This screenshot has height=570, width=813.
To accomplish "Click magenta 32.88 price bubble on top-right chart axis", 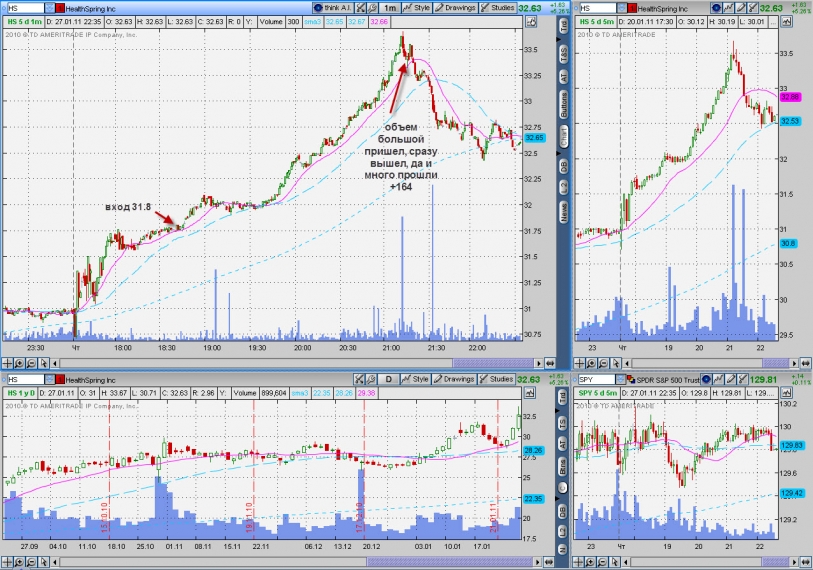I will tap(790, 96).
